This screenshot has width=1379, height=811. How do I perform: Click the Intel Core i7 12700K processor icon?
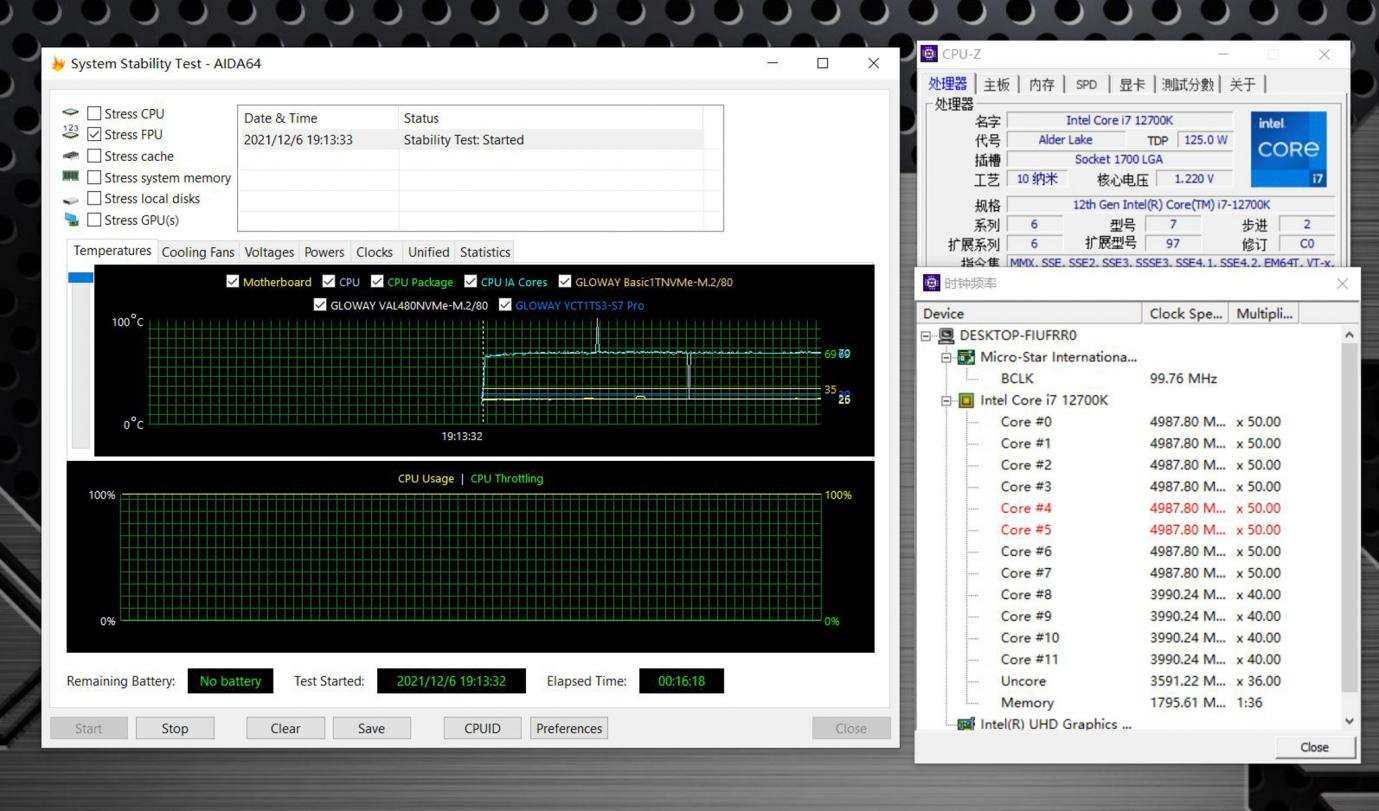(x=966, y=400)
